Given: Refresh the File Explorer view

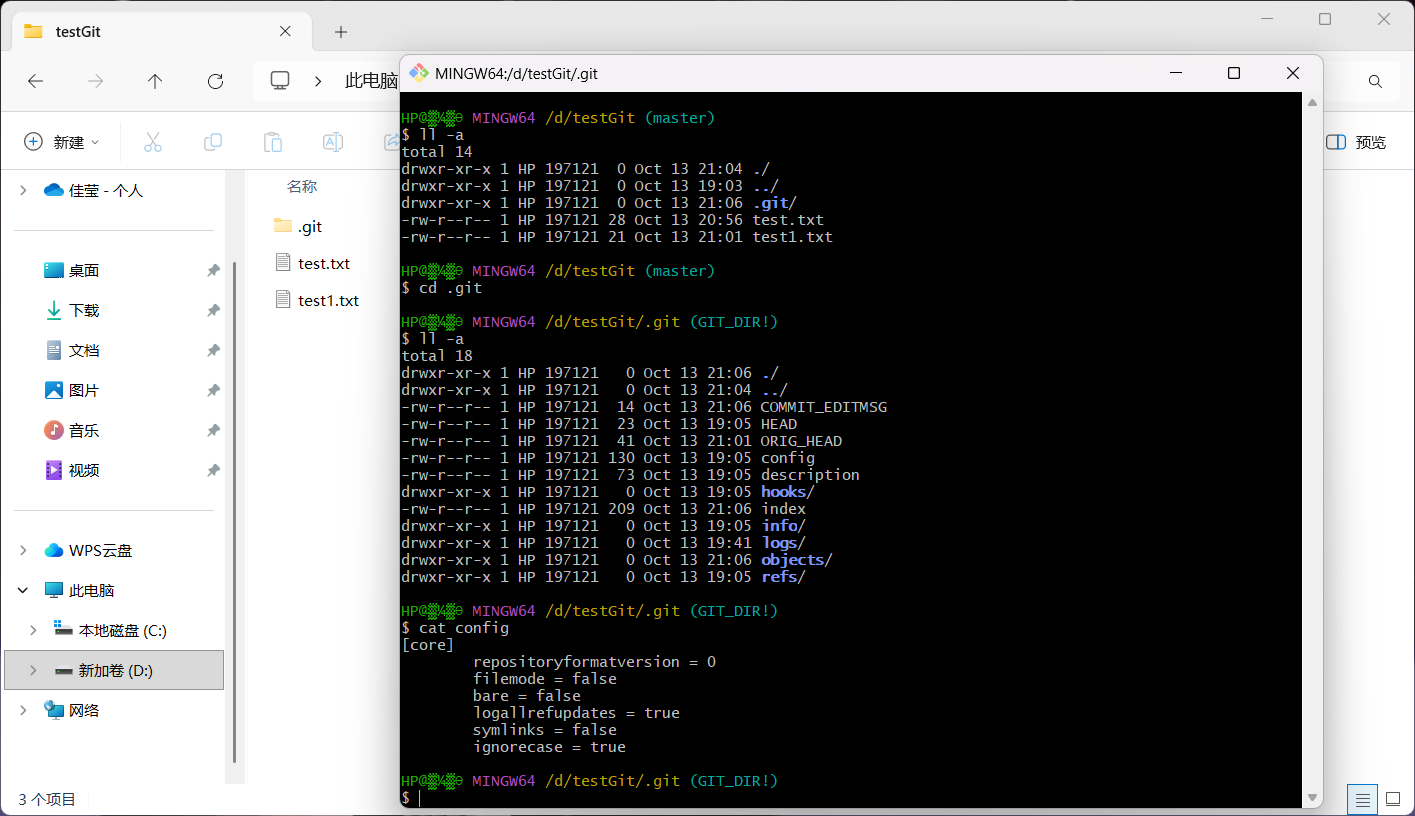Looking at the screenshot, I should [x=215, y=81].
